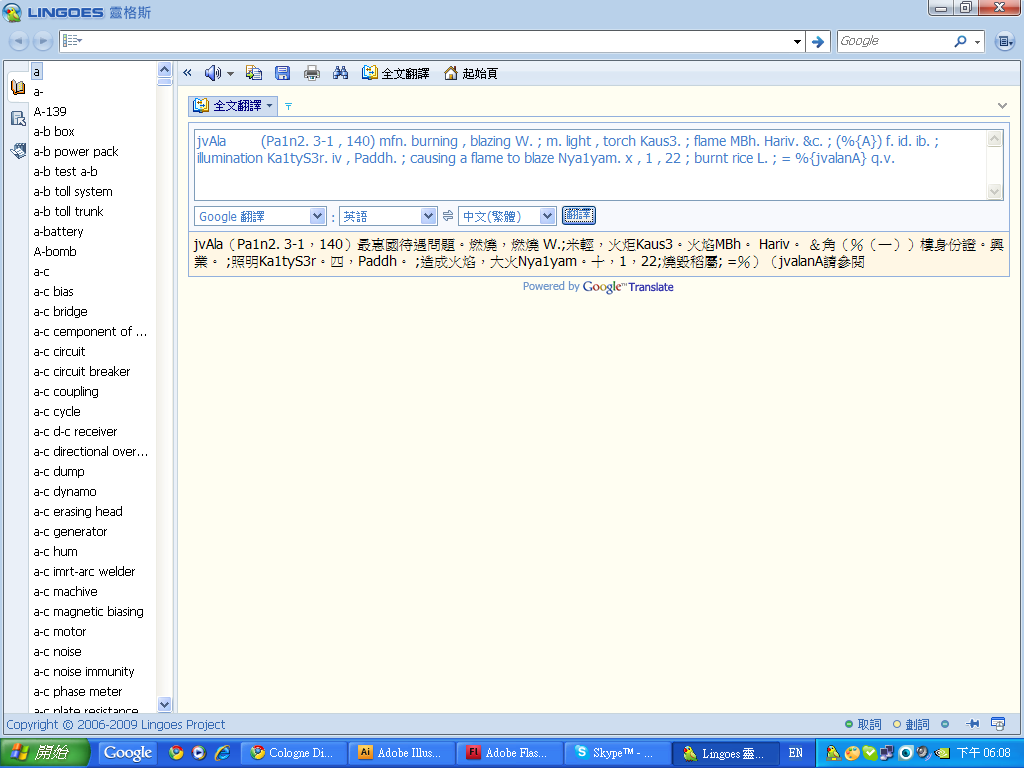The height and width of the screenshot is (768, 1024).
Task: Switch to Skype in the taskbar
Action: click(610, 753)
